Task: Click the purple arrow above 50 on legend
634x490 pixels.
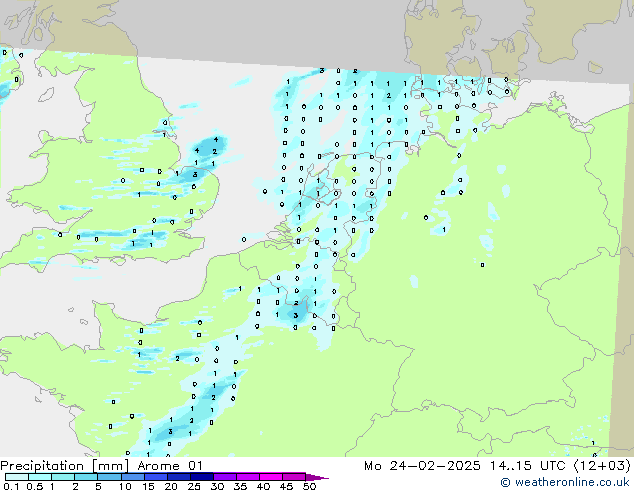Action: 317,477
